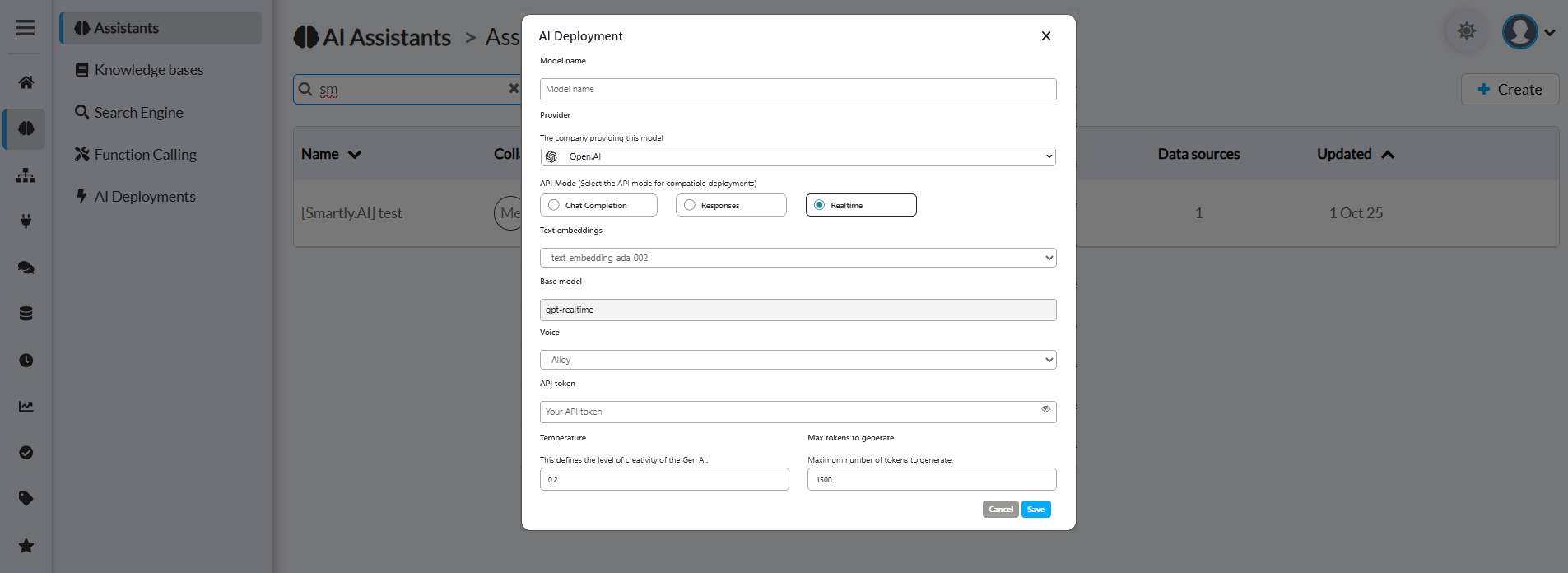Open the star favorites icon in left rail

click(26, 546)
